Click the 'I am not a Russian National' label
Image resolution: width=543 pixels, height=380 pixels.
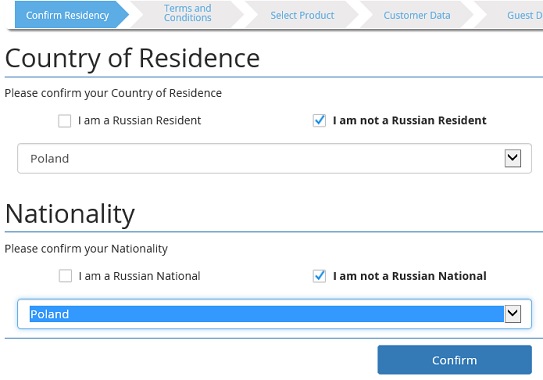point(410,276)
